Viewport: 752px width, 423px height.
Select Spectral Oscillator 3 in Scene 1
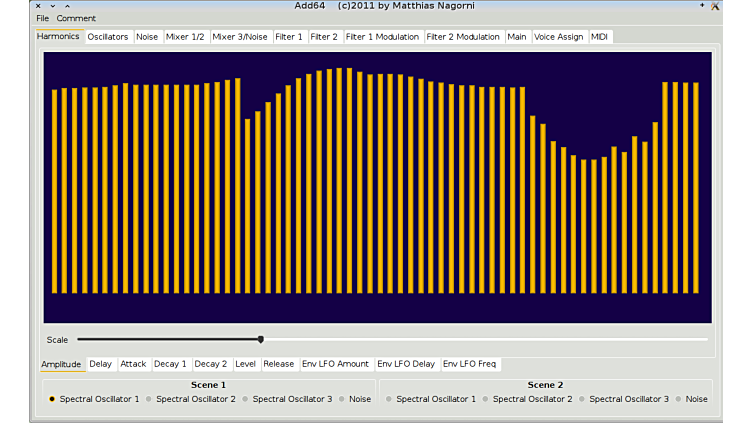[x=246, y=399]
